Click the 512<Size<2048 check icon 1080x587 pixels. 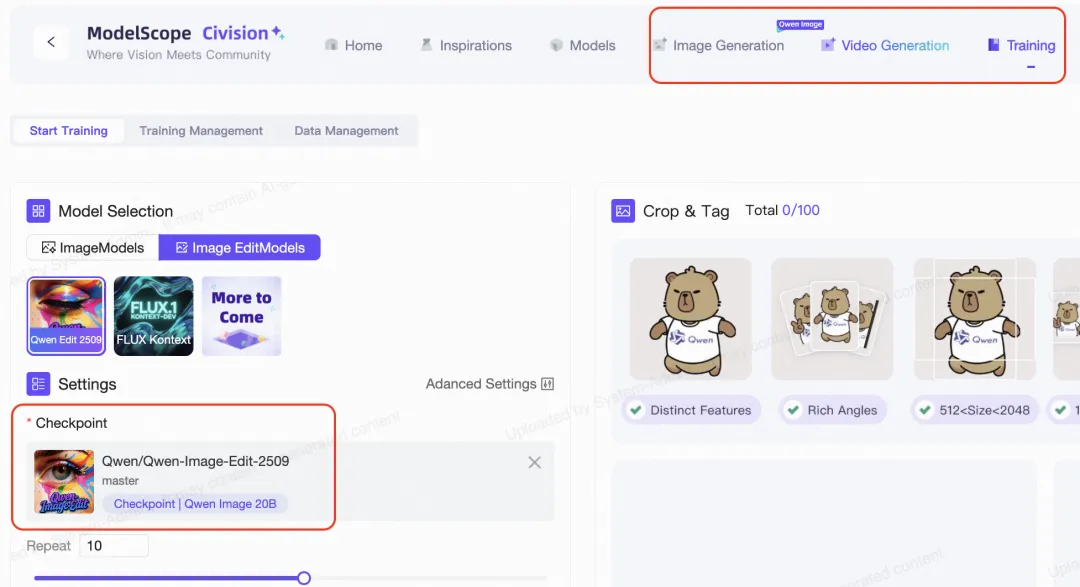pyautogui.click(x=925, y=410)
